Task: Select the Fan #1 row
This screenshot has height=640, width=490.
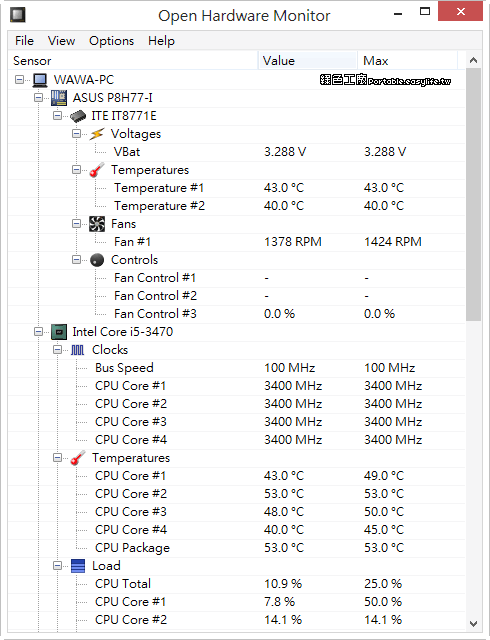Action: point(237,242)
